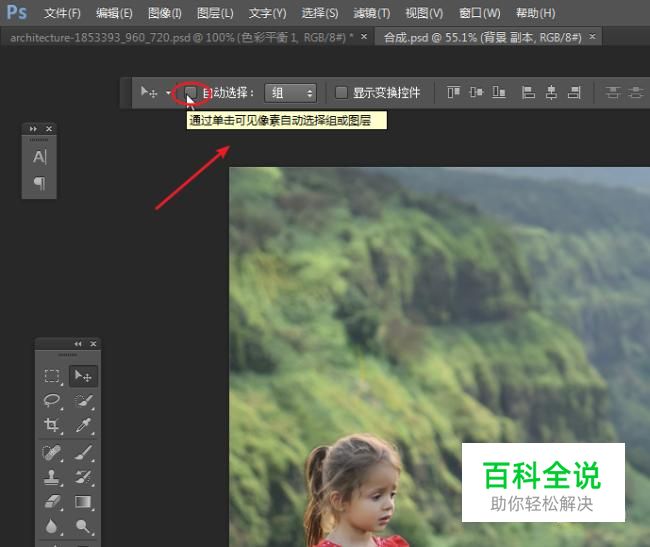
Task: Open the Paragraph panel (¶ icon)
Action: coord(39,183)
